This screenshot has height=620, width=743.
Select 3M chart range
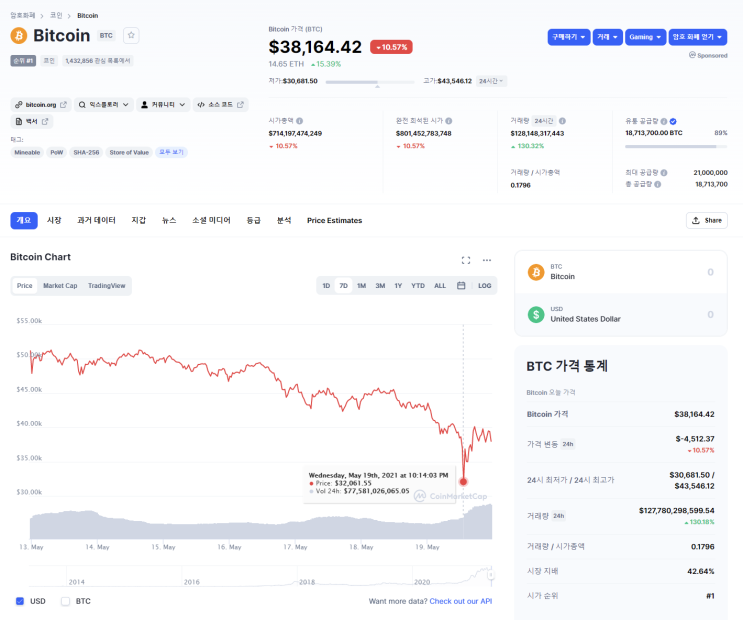[x=380, y=285]
